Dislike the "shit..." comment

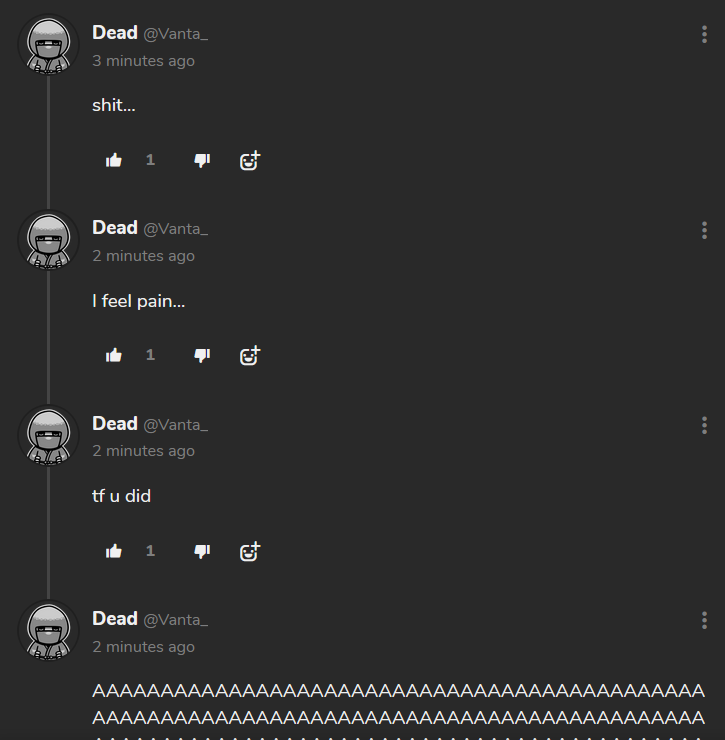(202, 160)
